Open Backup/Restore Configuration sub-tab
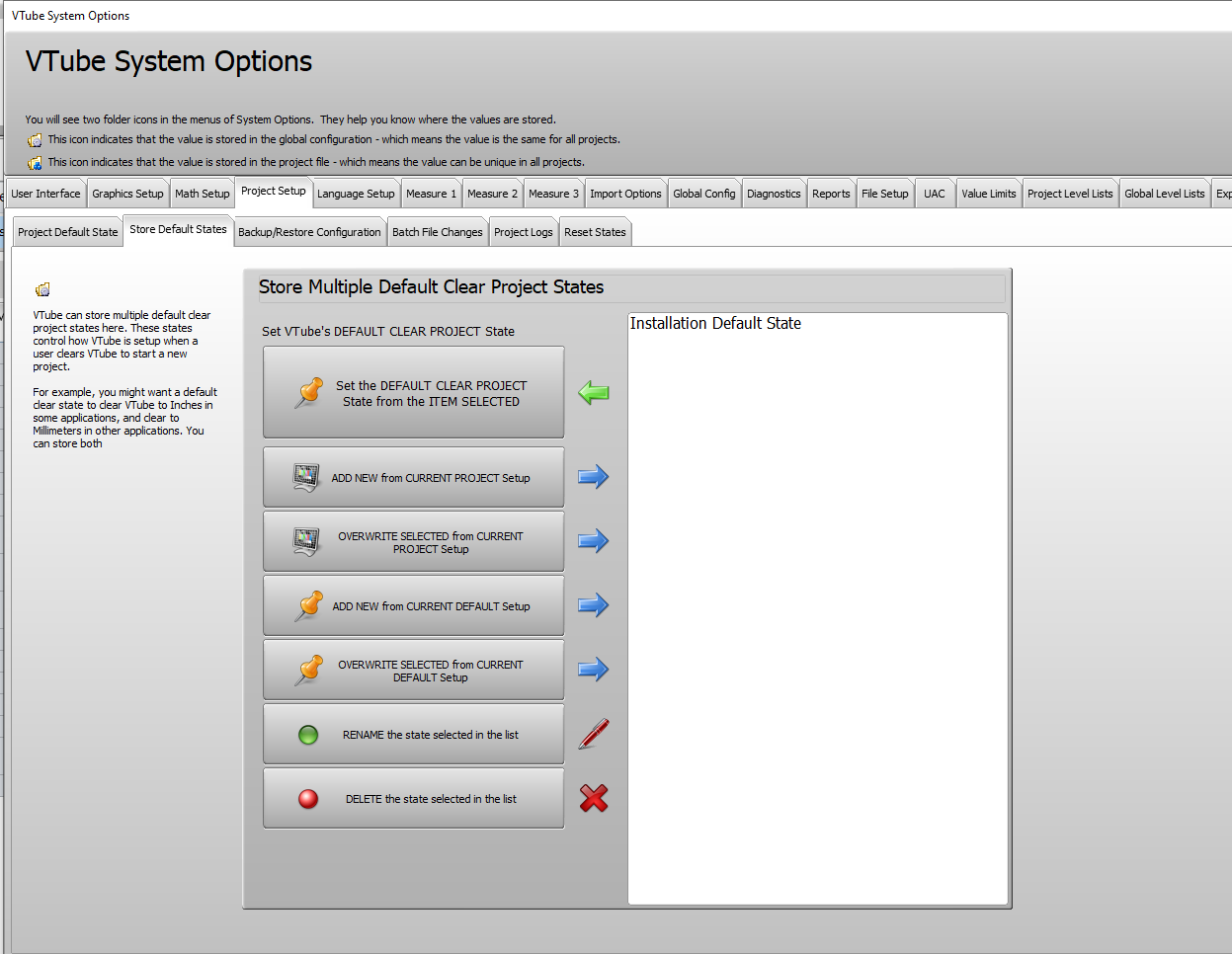 coord(309,232)
